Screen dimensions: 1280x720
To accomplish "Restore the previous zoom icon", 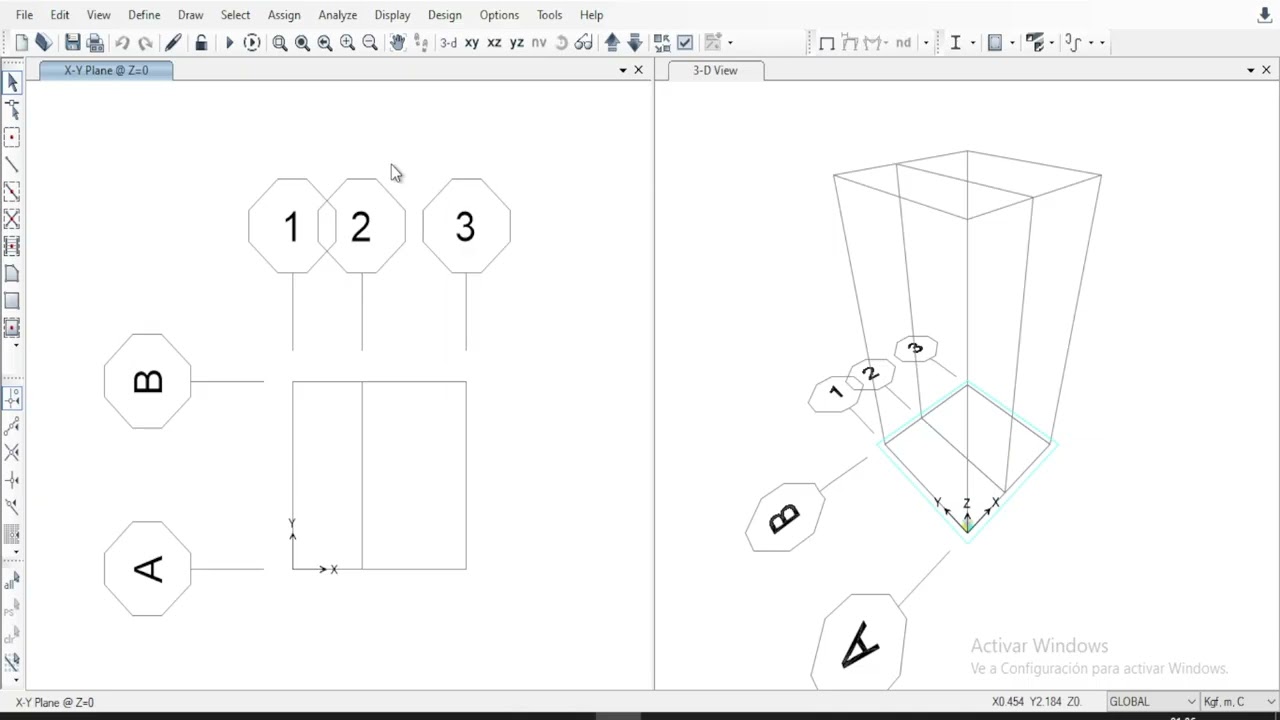I will pos(325,42).
